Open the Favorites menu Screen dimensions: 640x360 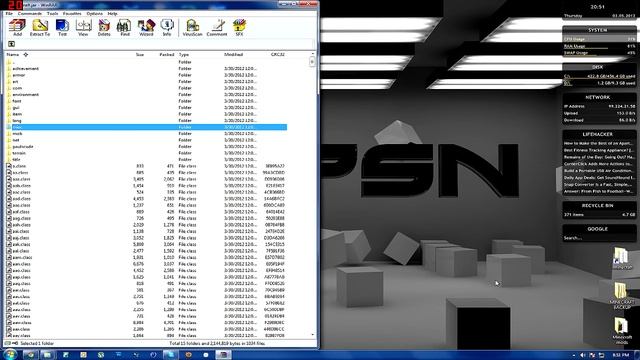coord(72,13)
